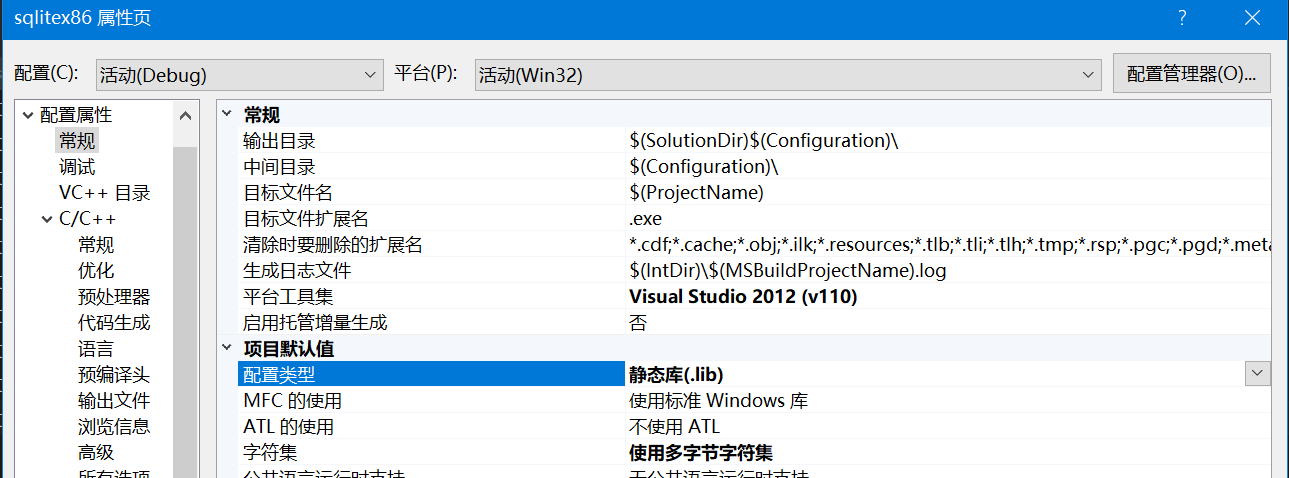Screen dimensions: 1289x478
Task: Close the sqlitex86 属性页 dialog
Action: click(x=1252, y=18)
